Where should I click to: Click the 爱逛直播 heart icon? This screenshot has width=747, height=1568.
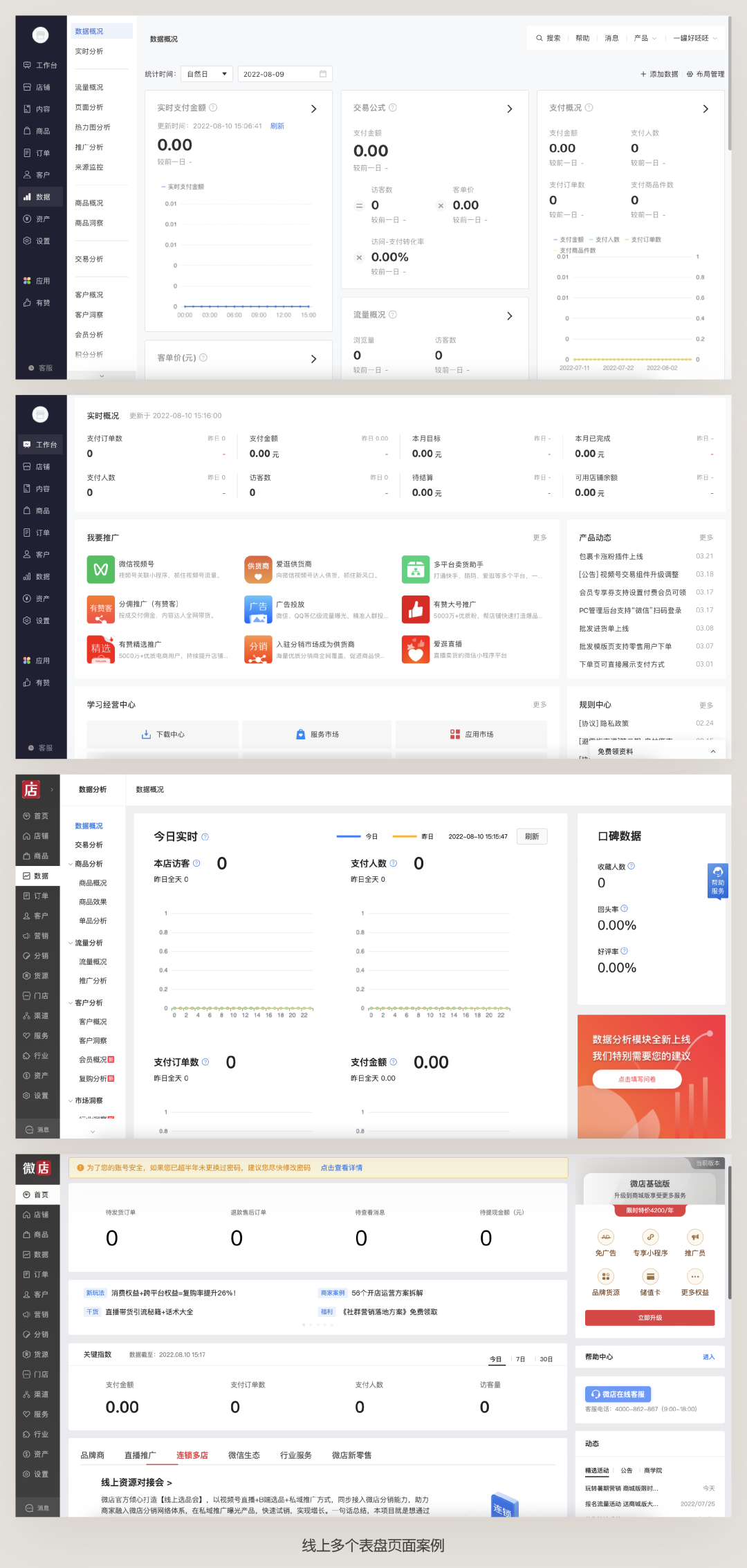point(415,649)
